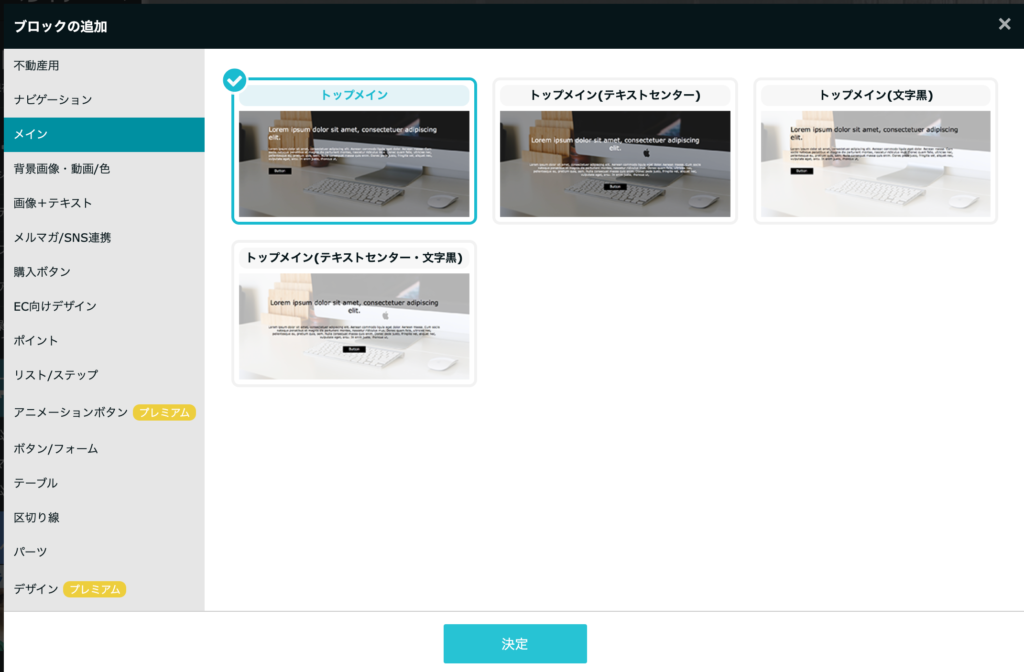
Task: Close the ブロックの追加 dialog with the X icon
Action: [1004, 24]
